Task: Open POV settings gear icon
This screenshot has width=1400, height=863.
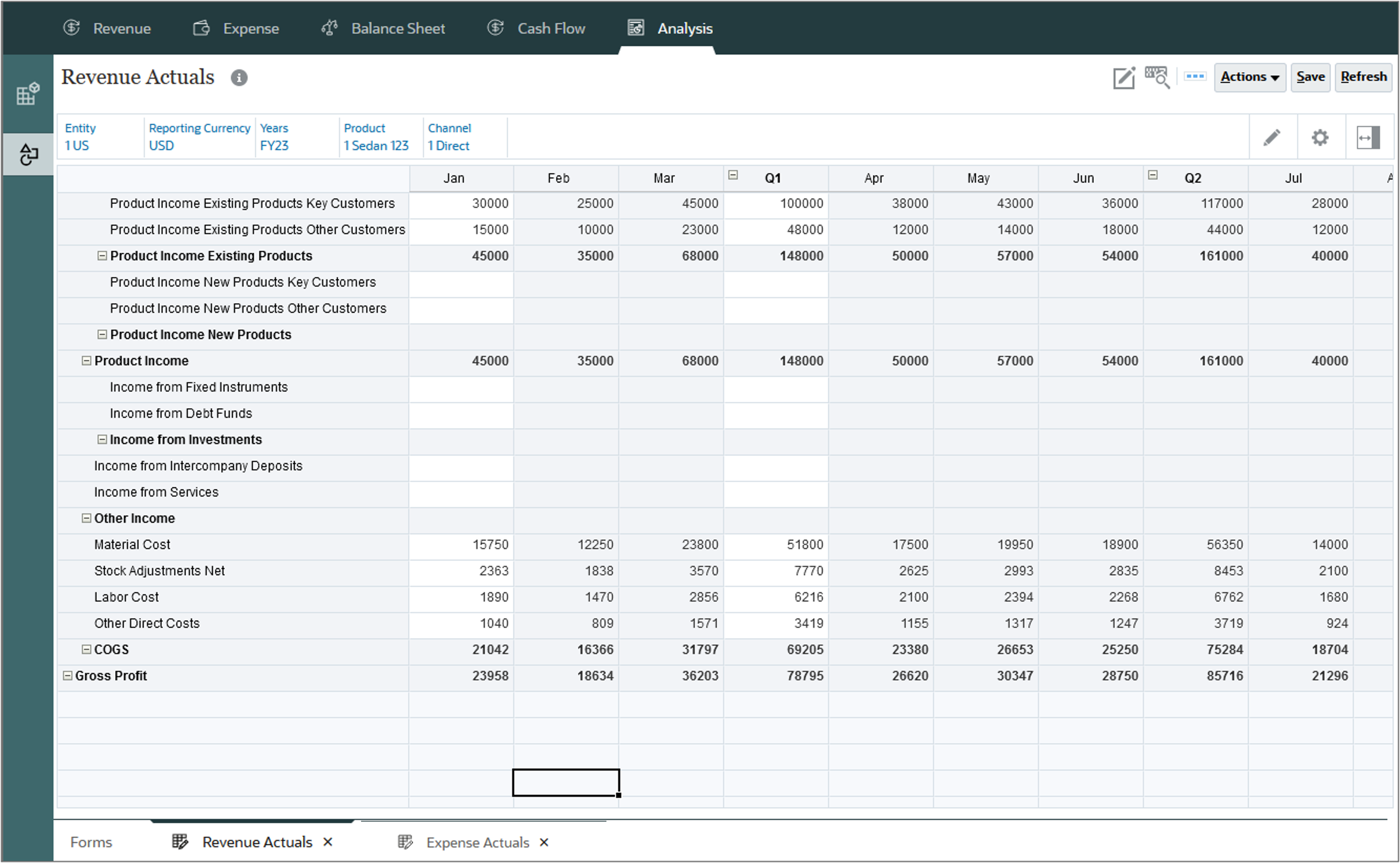Action: 1319,137
